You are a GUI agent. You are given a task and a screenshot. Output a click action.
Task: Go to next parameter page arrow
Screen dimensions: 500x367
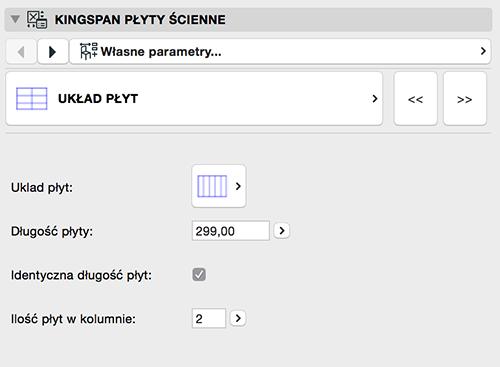[x=53, y=52]
